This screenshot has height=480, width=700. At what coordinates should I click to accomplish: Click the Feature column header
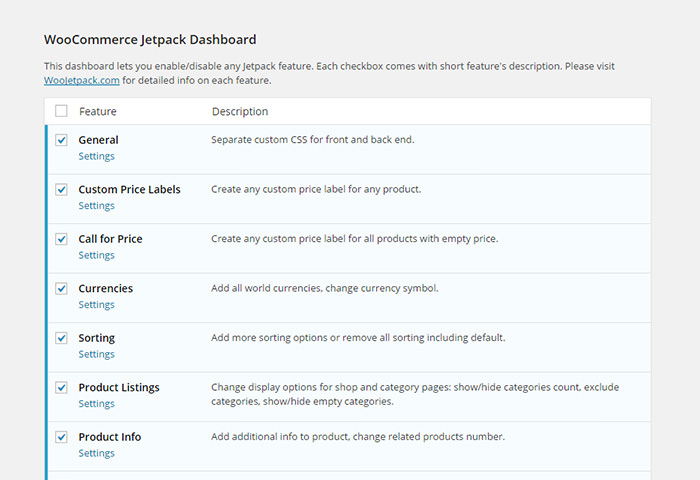point(98,111)
